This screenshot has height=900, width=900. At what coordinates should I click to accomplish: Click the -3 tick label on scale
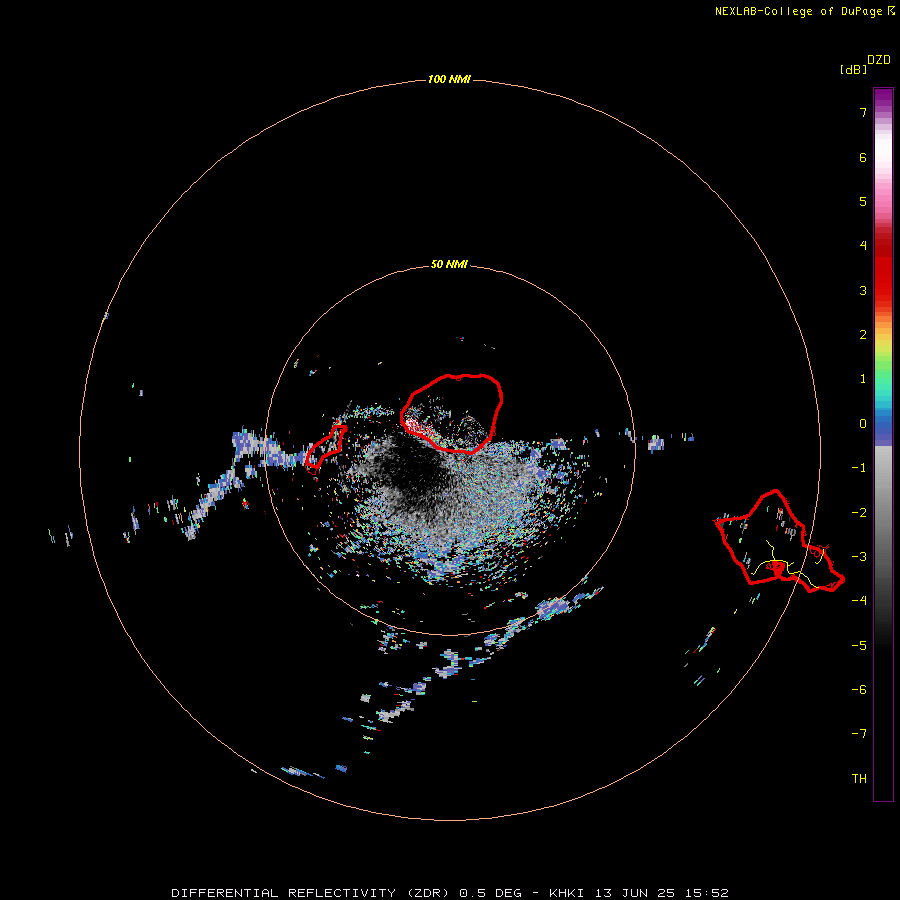[x=859, y=557]
